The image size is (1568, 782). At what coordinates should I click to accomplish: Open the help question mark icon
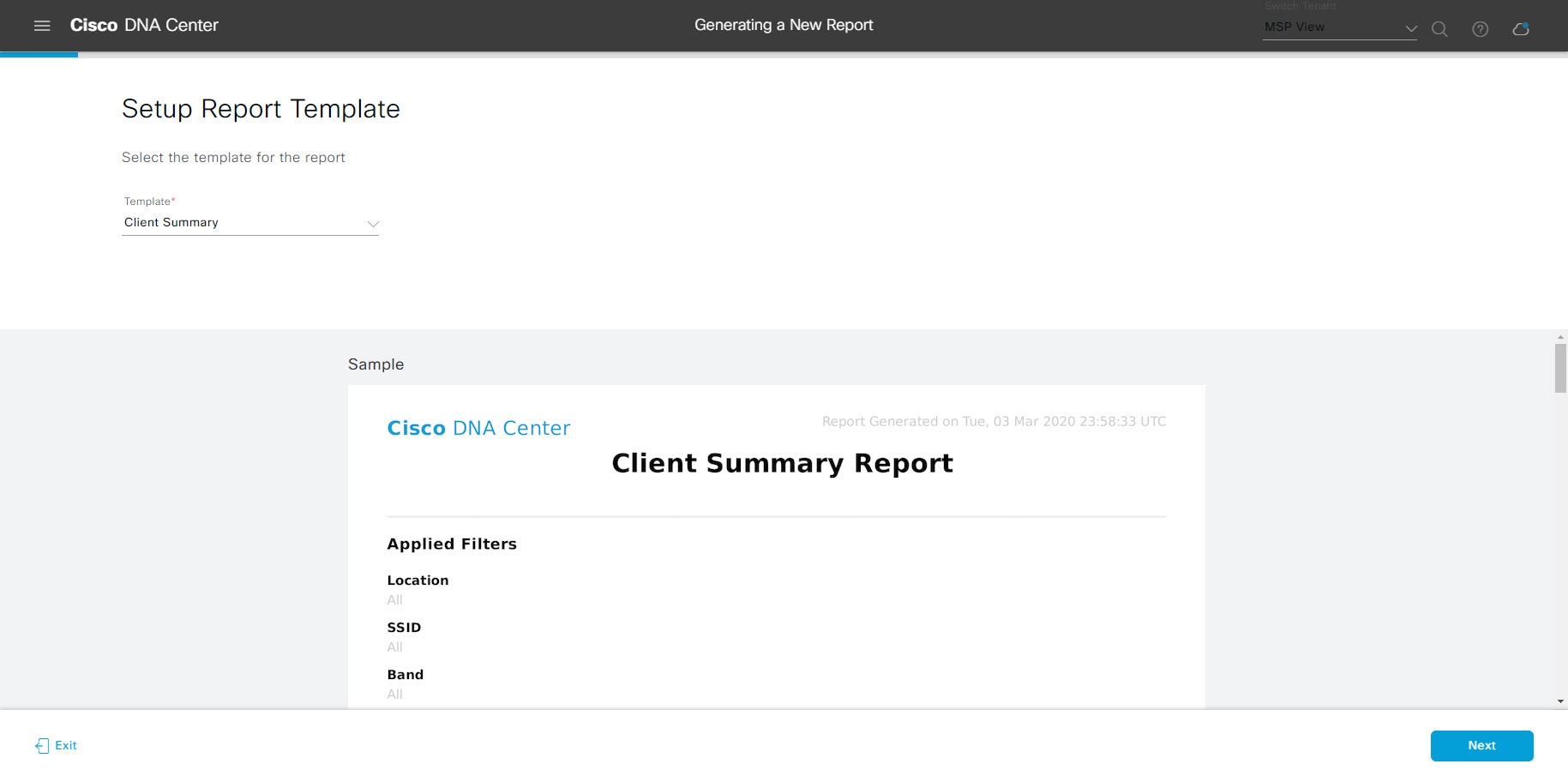pyautogui.click(x=1480, y=29)
